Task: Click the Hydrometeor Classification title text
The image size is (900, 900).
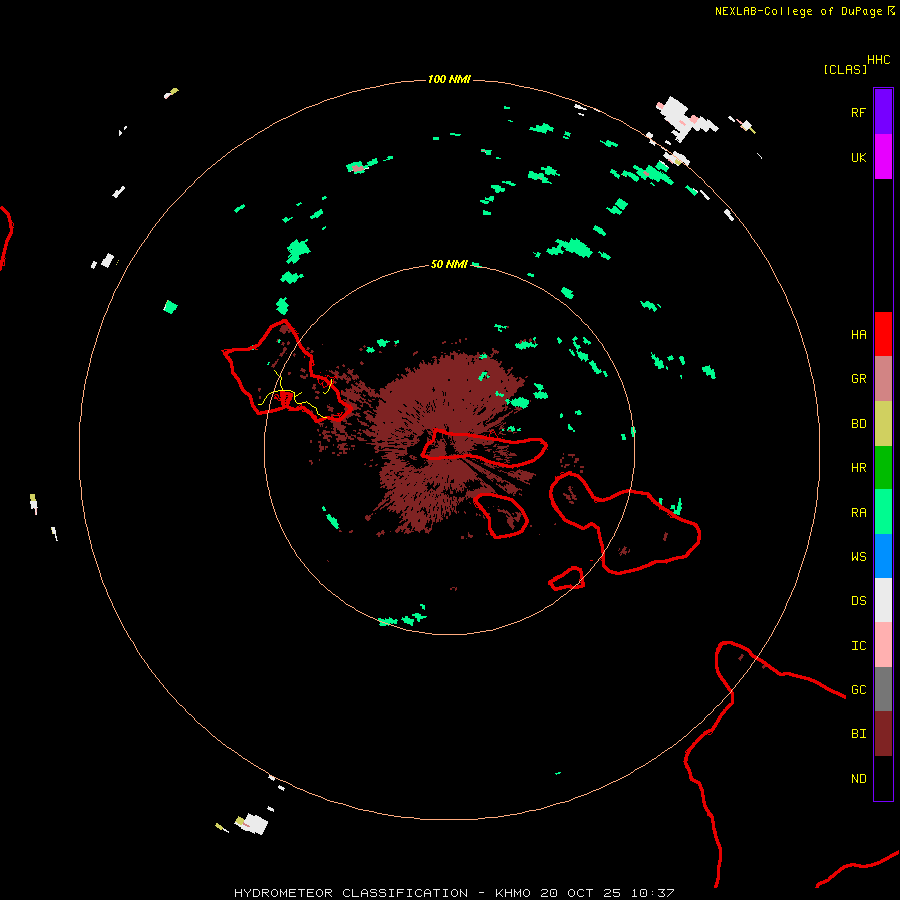Action: 351,893
